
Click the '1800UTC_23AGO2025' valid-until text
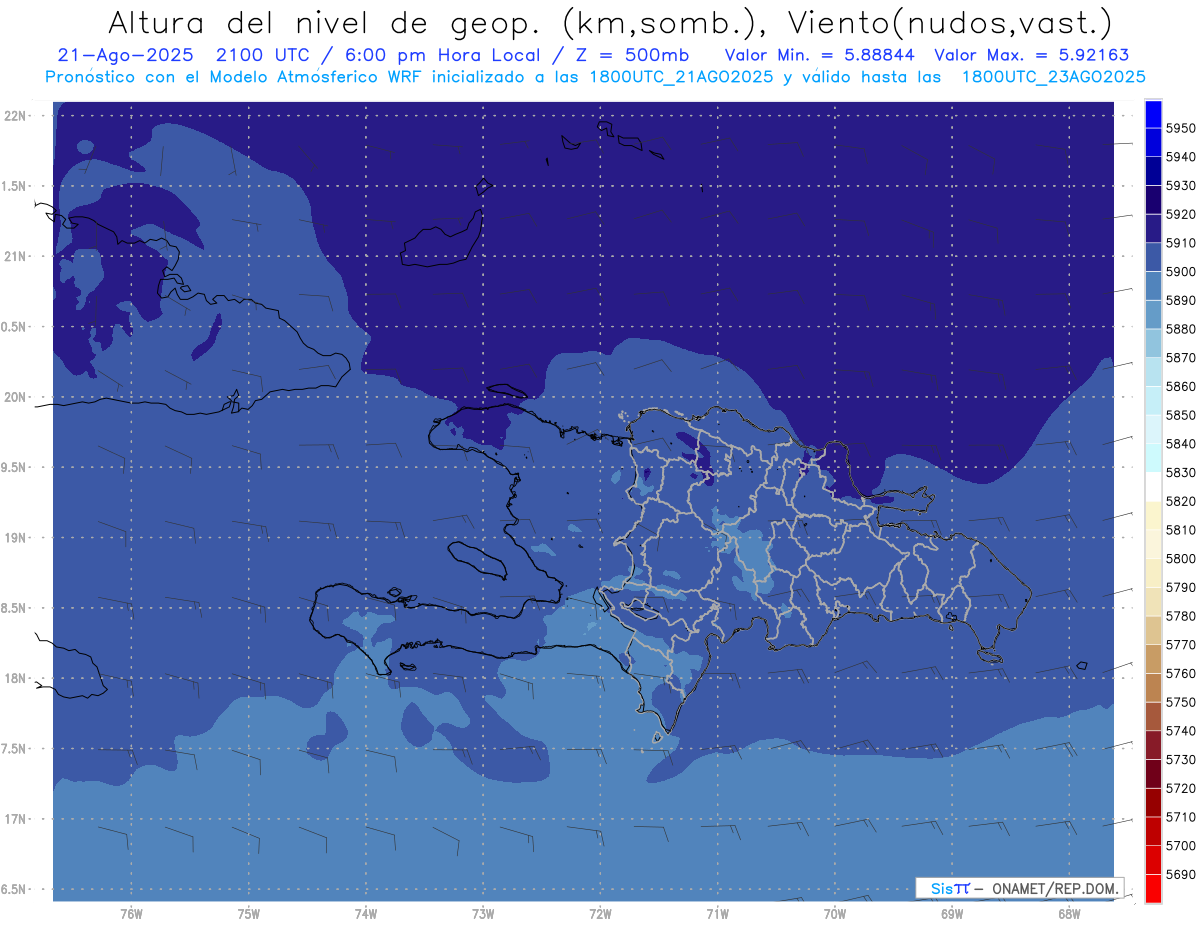[1053, 77]
